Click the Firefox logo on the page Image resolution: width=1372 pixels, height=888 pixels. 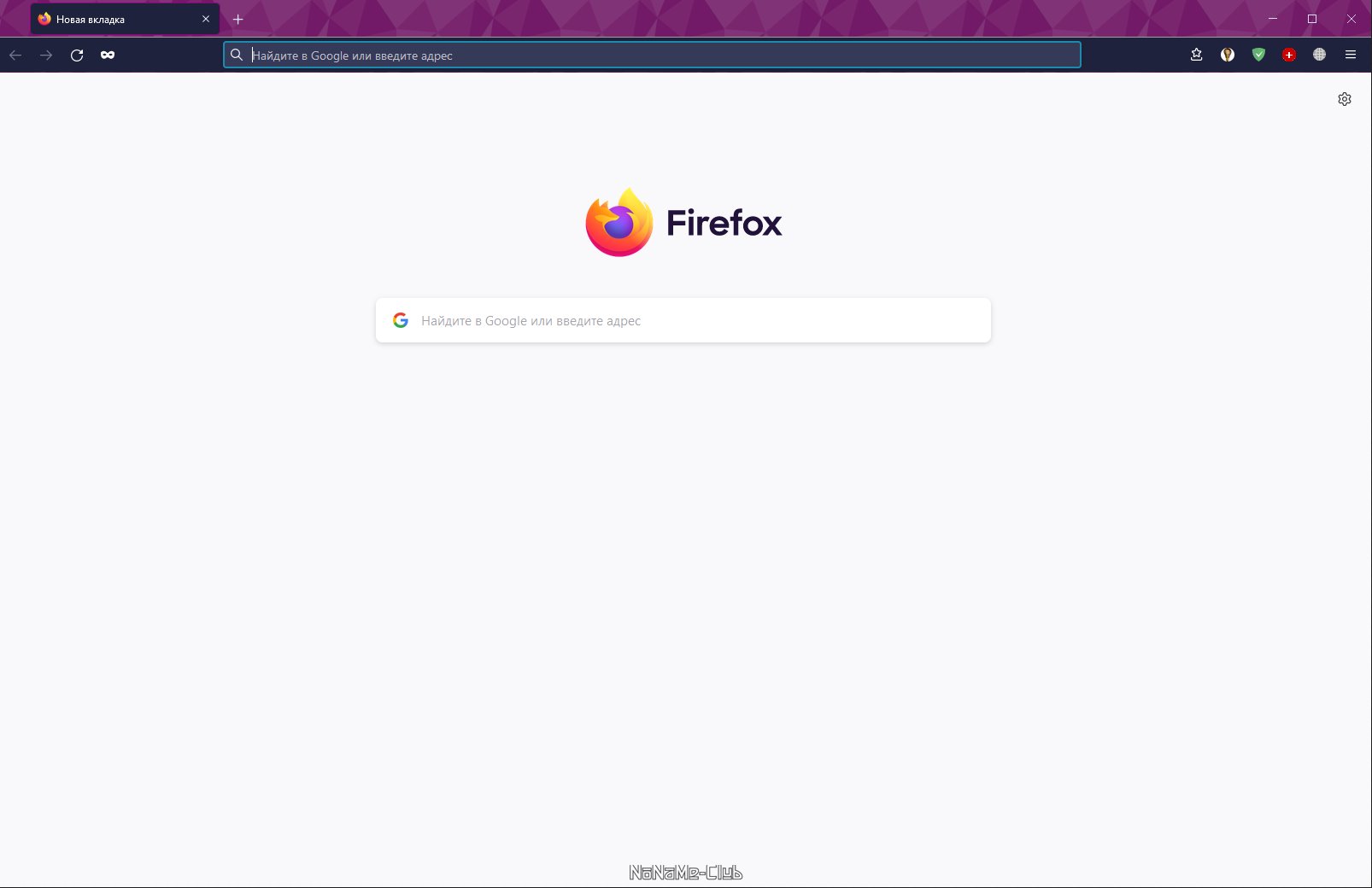683,222
